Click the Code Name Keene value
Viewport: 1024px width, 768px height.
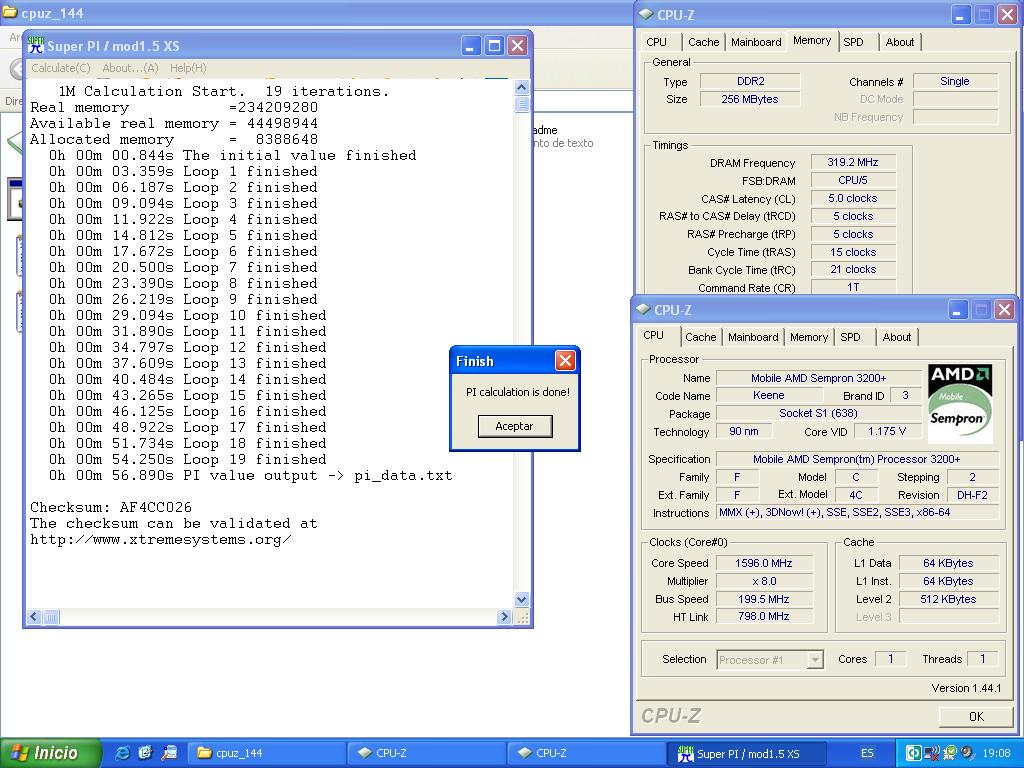coord(769,395)
